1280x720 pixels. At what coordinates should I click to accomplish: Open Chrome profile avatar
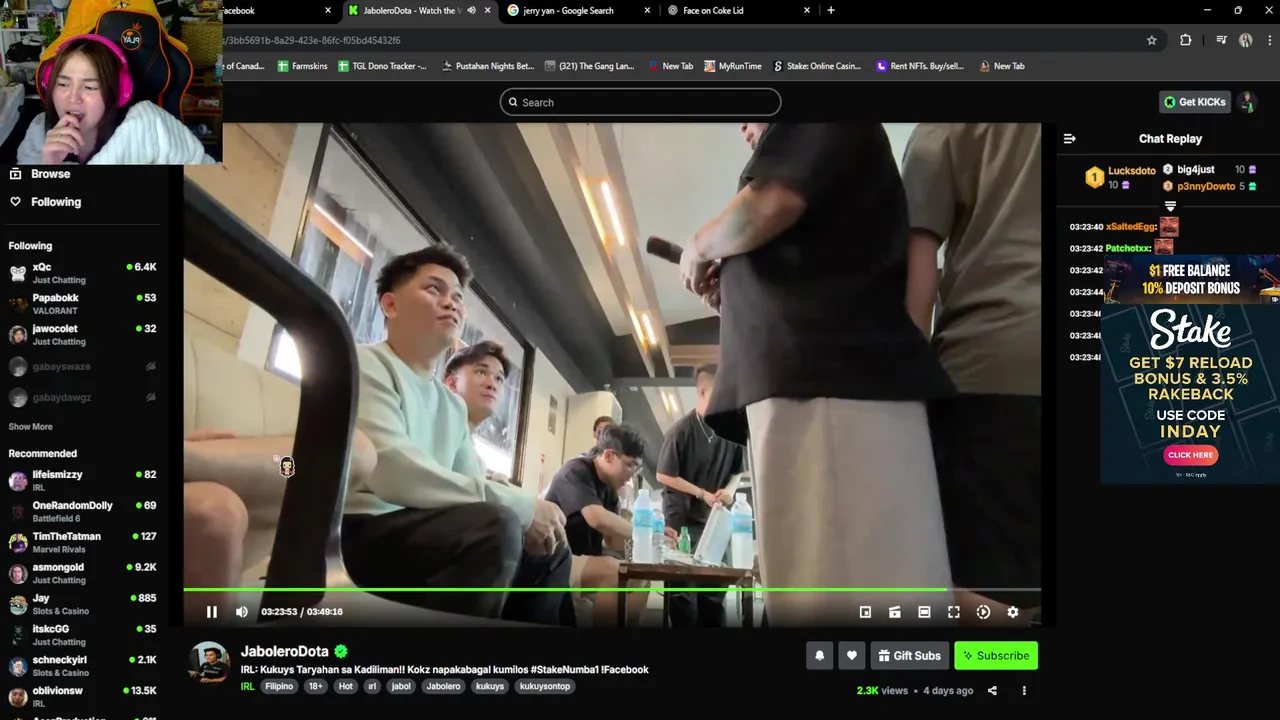[x=1245, y=40]
